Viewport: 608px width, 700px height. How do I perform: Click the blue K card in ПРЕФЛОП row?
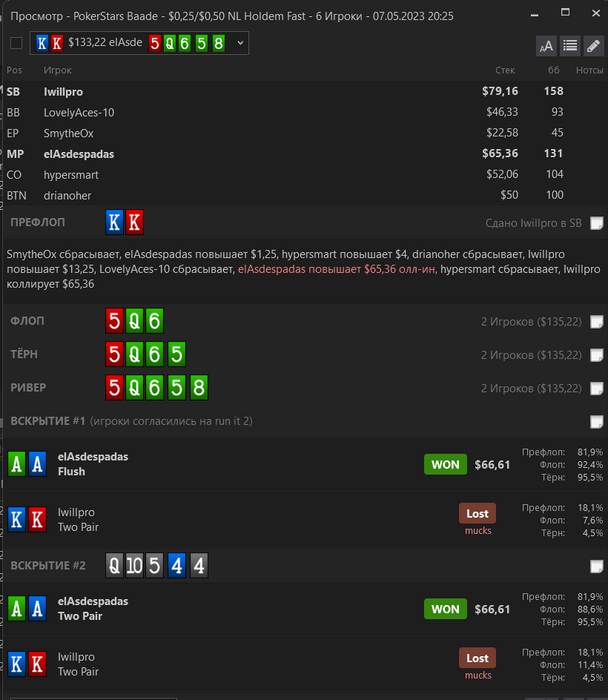(114, 222)
